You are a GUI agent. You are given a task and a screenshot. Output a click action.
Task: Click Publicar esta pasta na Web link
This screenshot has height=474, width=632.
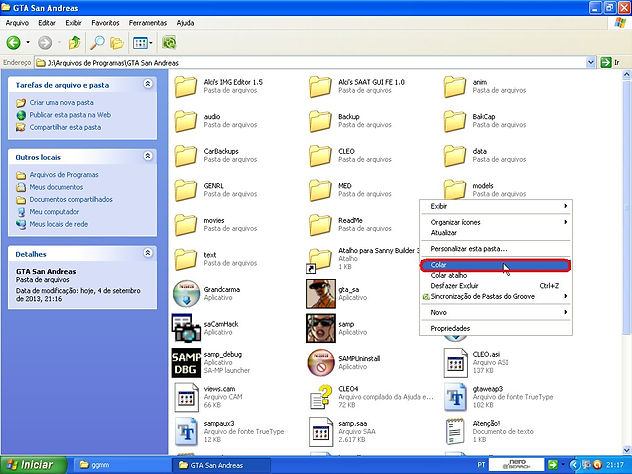70,115
